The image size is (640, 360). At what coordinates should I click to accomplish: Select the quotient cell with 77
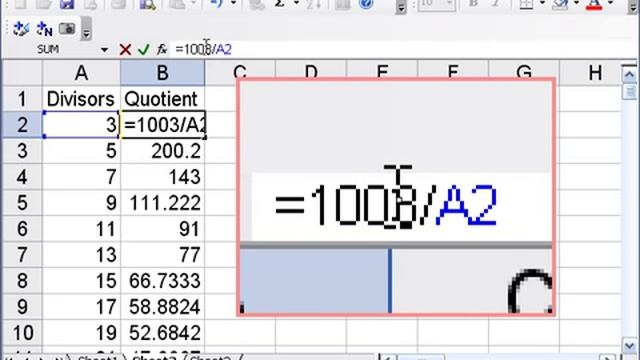pos(162,255)
